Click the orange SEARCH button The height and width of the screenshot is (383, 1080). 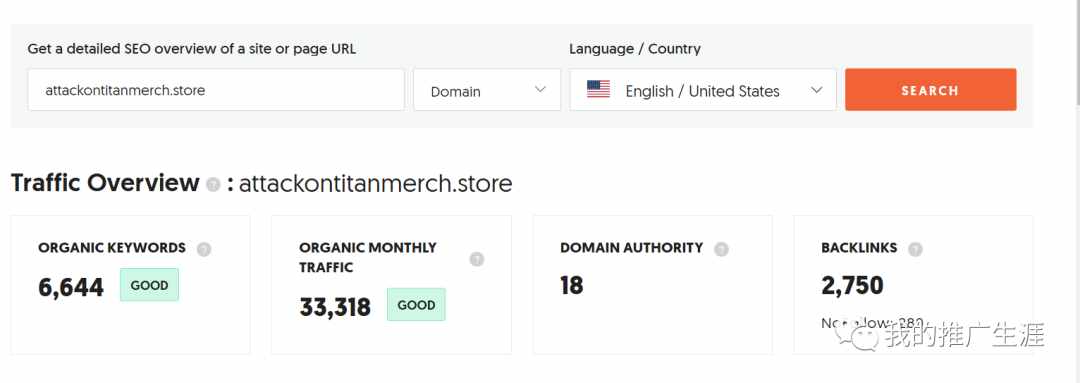[x=931, y=90]
